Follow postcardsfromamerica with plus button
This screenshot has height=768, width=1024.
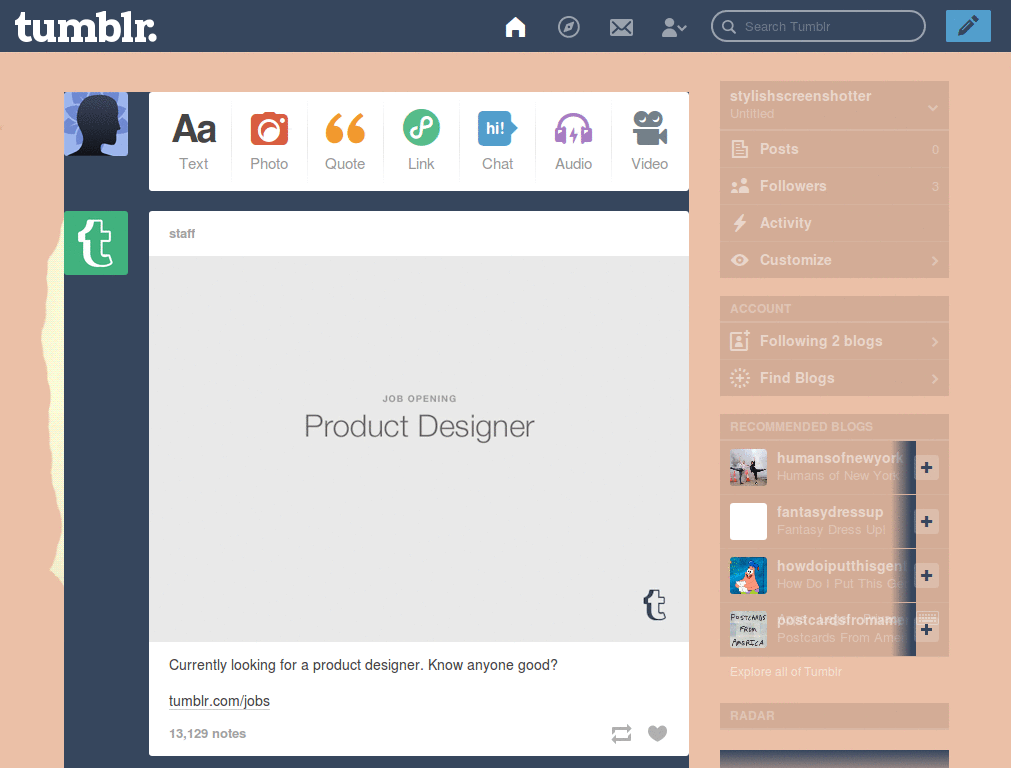(x=927, y=630)
